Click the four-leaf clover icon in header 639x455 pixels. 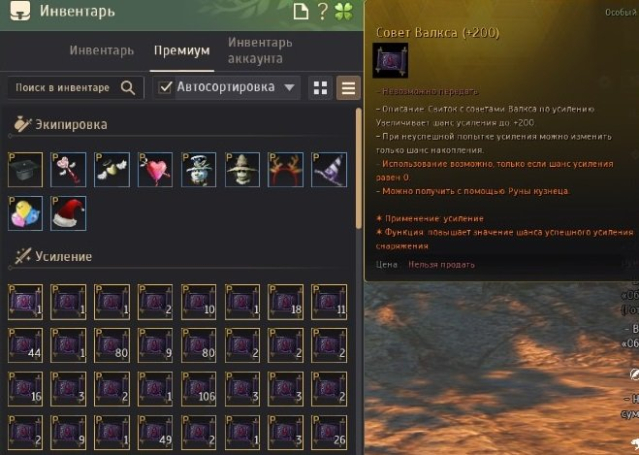[x=343, y=11]
